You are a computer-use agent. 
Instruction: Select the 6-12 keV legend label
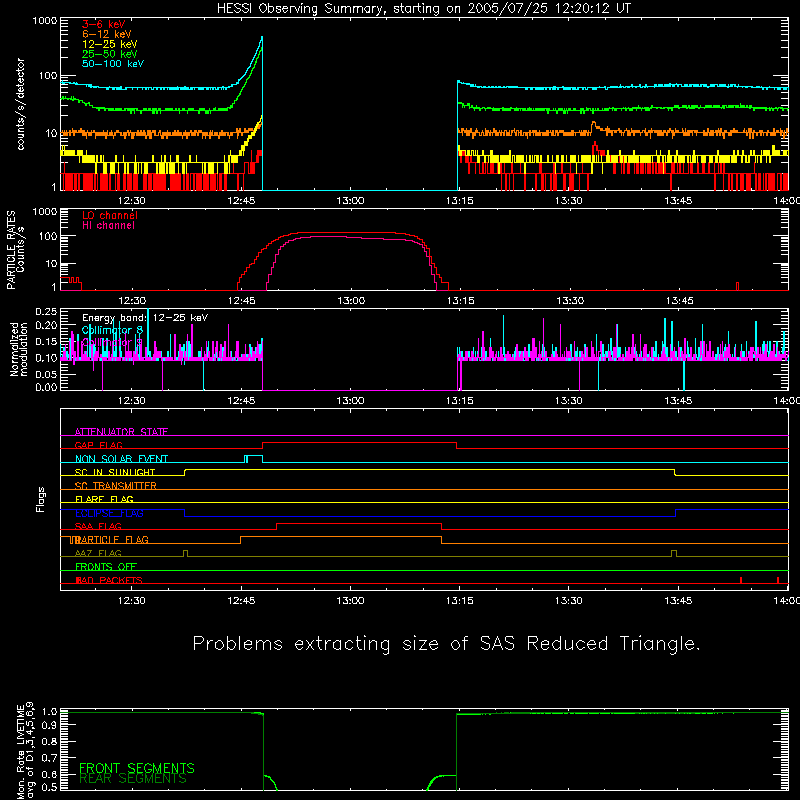click(106, 34)
